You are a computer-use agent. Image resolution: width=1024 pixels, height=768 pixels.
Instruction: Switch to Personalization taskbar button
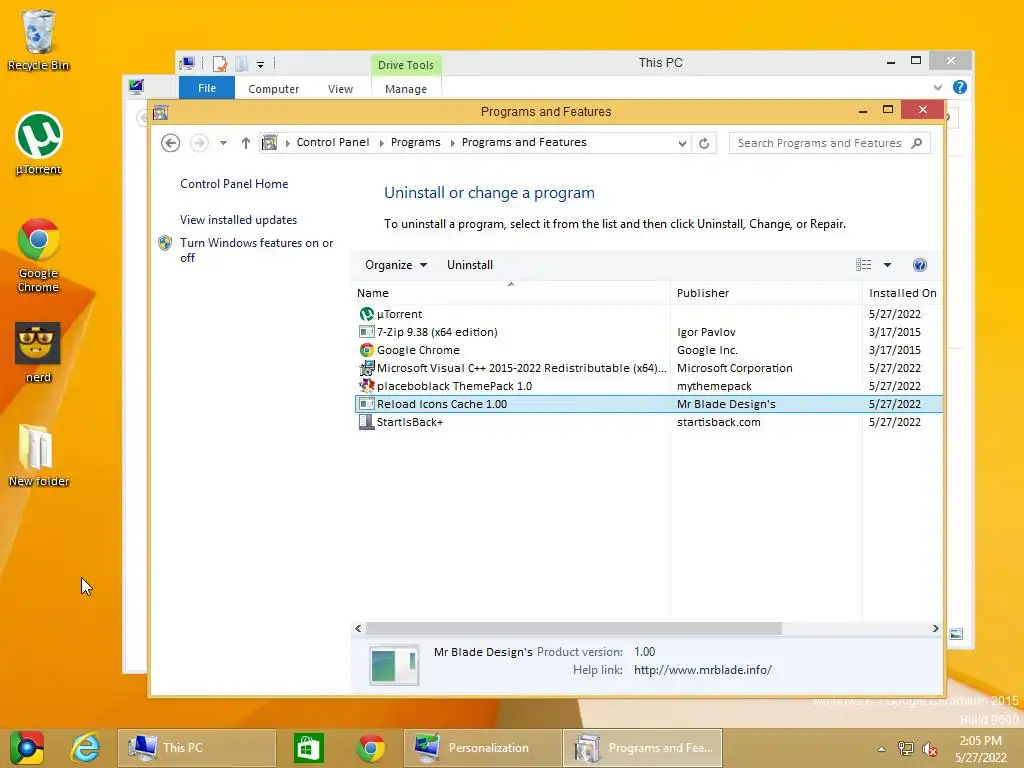tap(483, 748)
